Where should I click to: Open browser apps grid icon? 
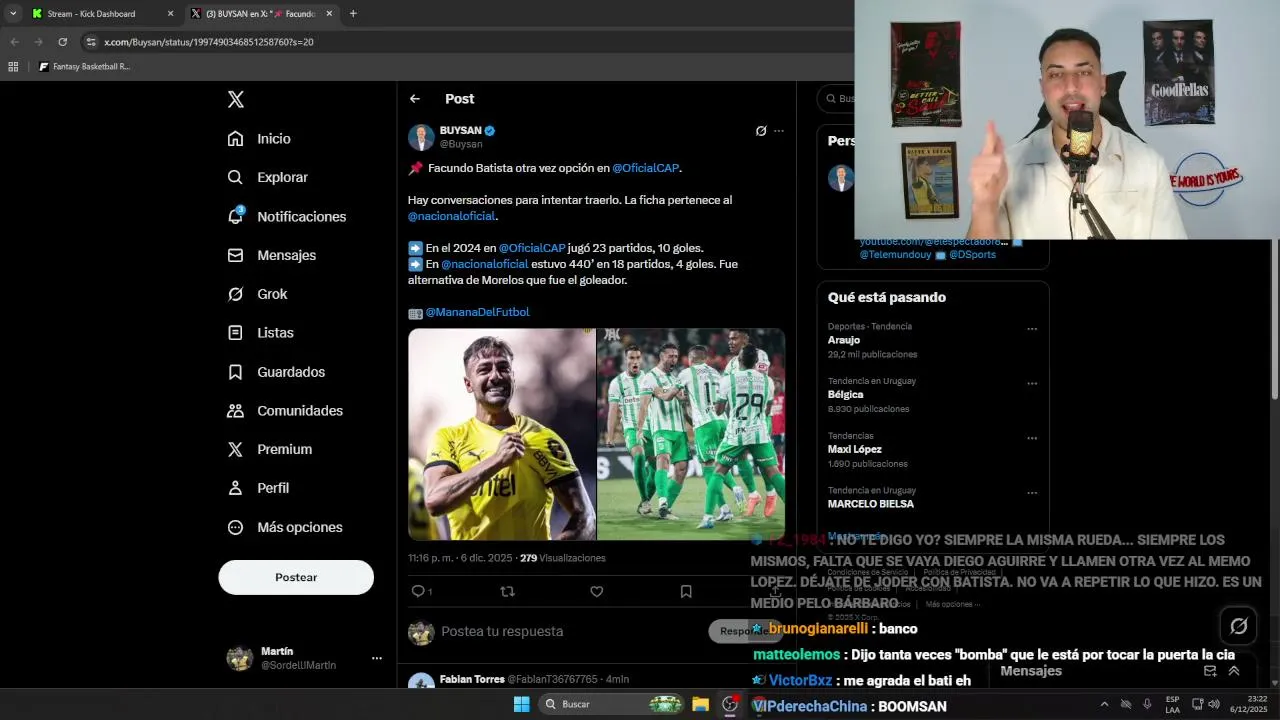pos(13,67)
